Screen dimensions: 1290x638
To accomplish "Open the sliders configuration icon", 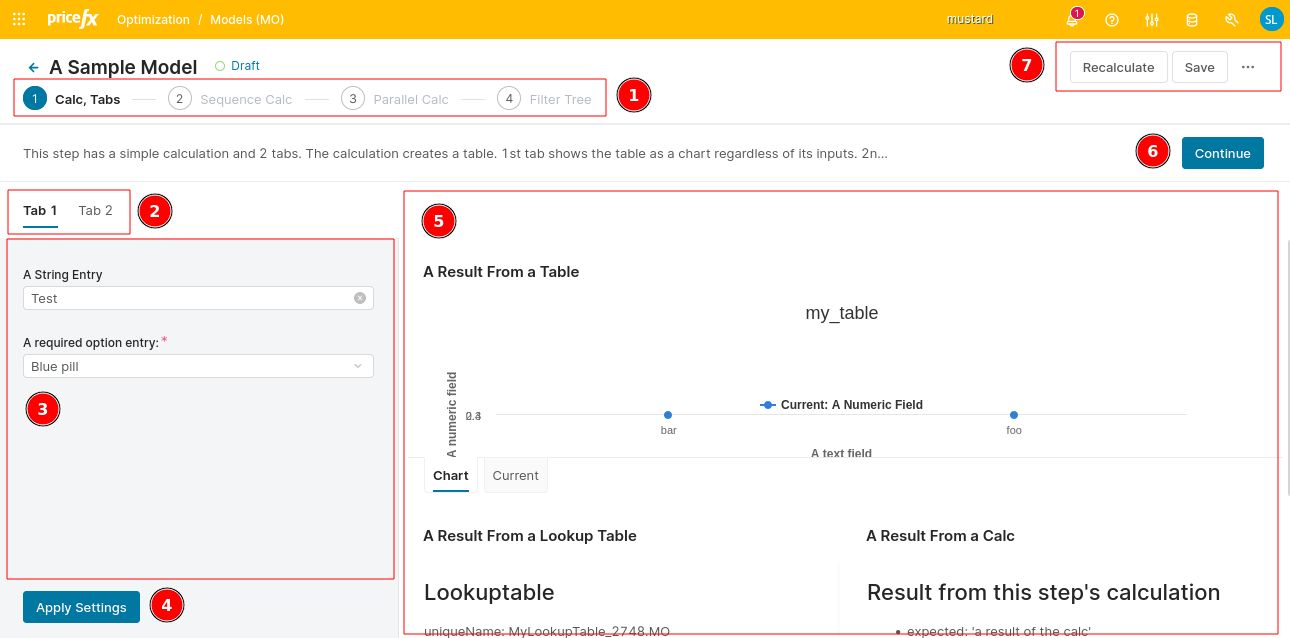I will coord(1152,20).
